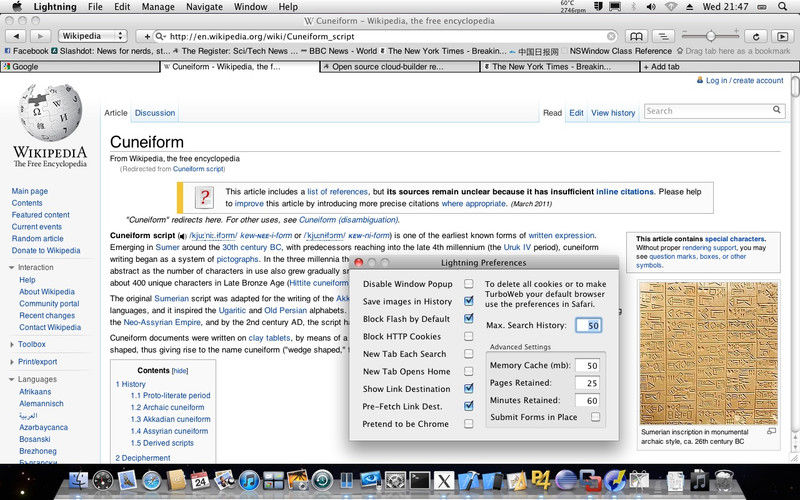The height and width of the screenshot is (500, 800).
Task: Click the + Add tab button
Action: coord(719,67)
